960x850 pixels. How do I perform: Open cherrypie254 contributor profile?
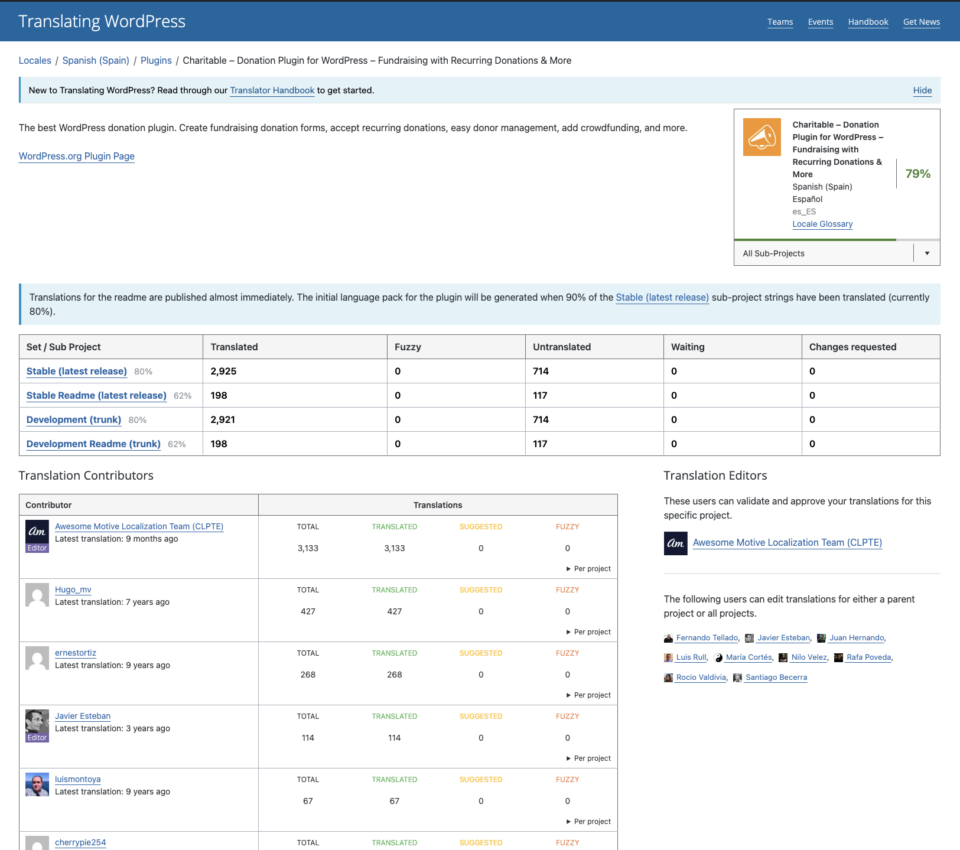click(x=80, y=842)
